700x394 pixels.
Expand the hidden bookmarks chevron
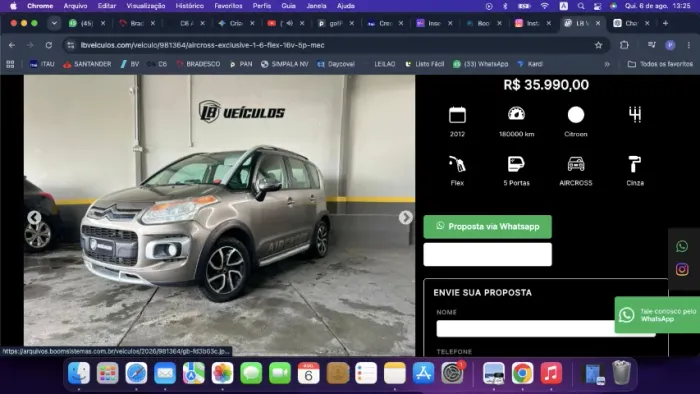coord(607,64)
